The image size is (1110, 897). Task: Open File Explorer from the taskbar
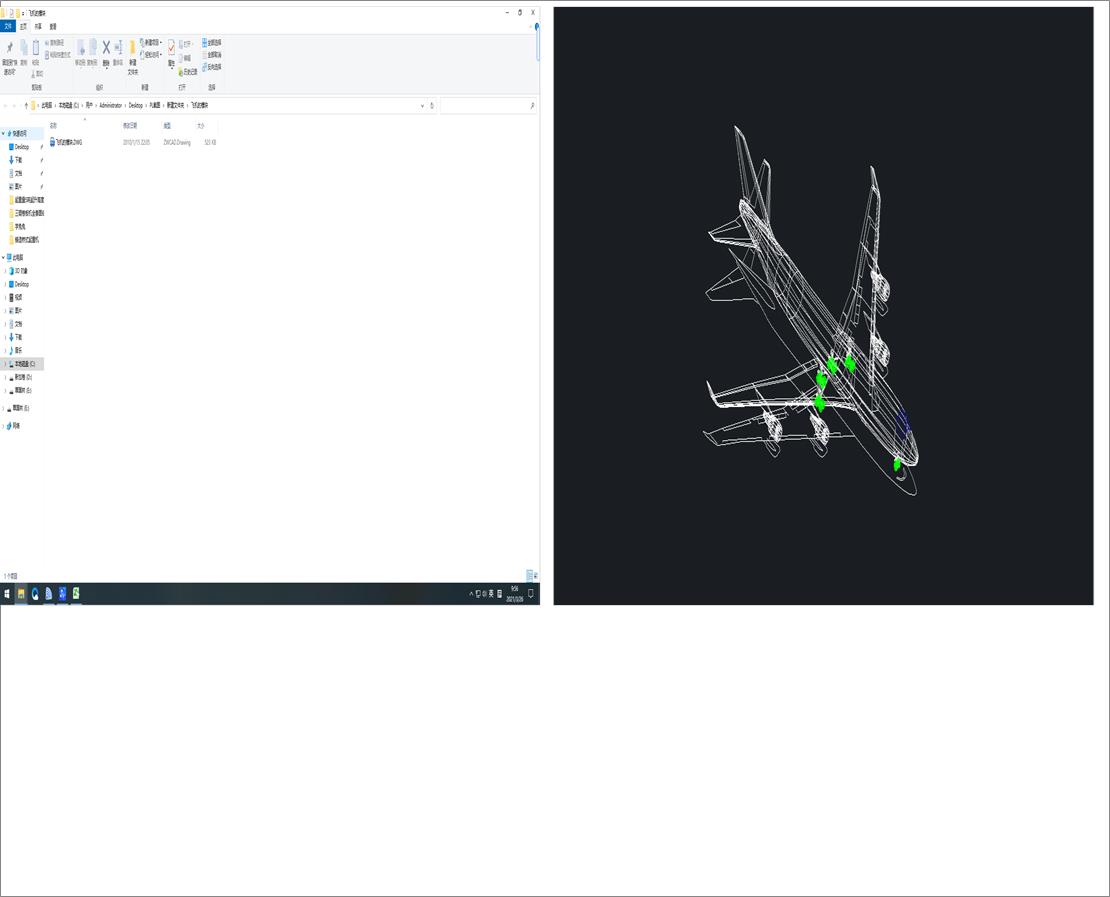(21, 594)
